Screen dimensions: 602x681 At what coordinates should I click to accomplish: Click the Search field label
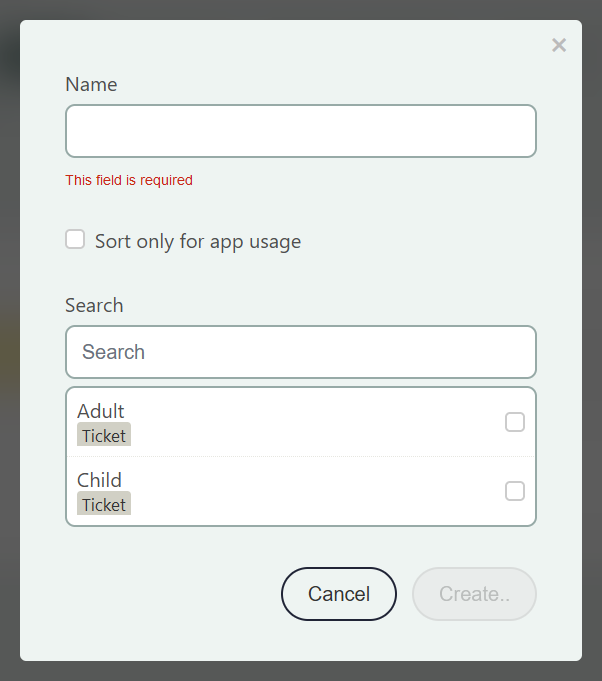[x=94, y=305]
